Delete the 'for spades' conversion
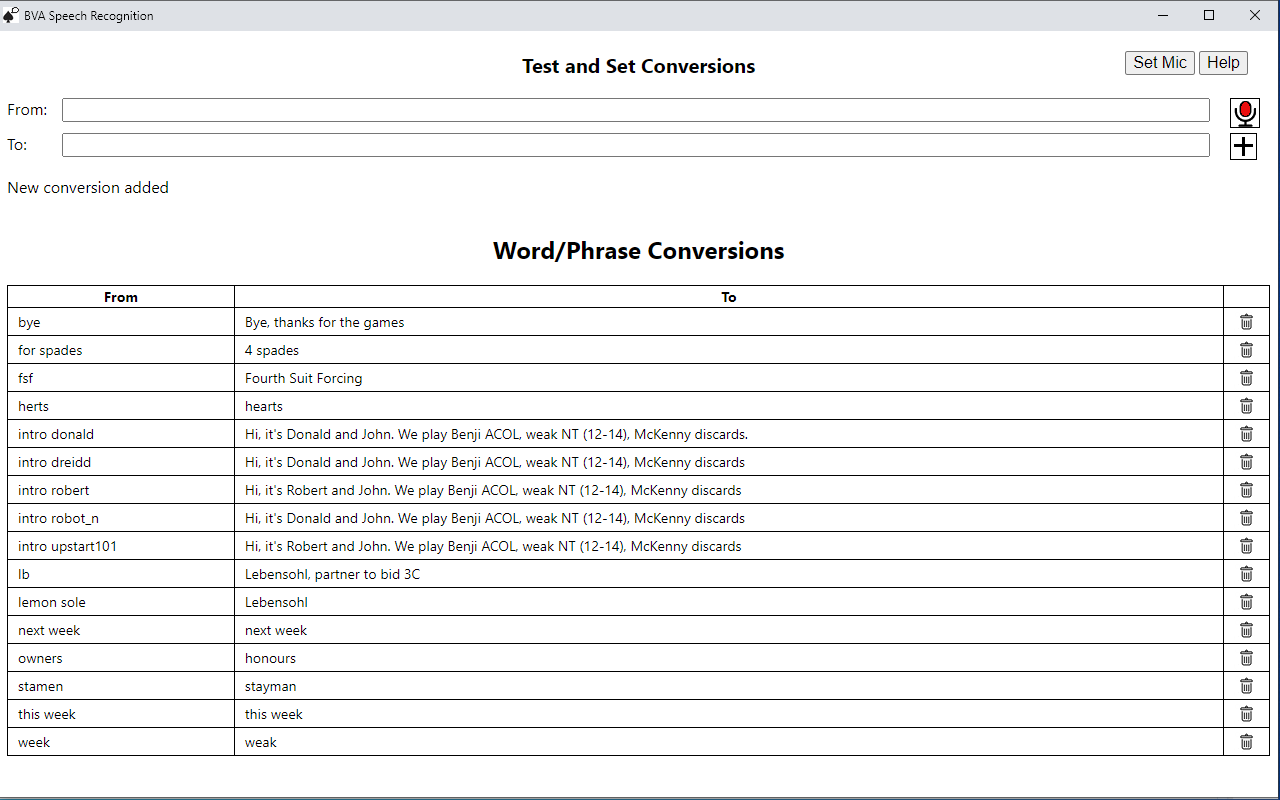 (x=1246, y=350)
